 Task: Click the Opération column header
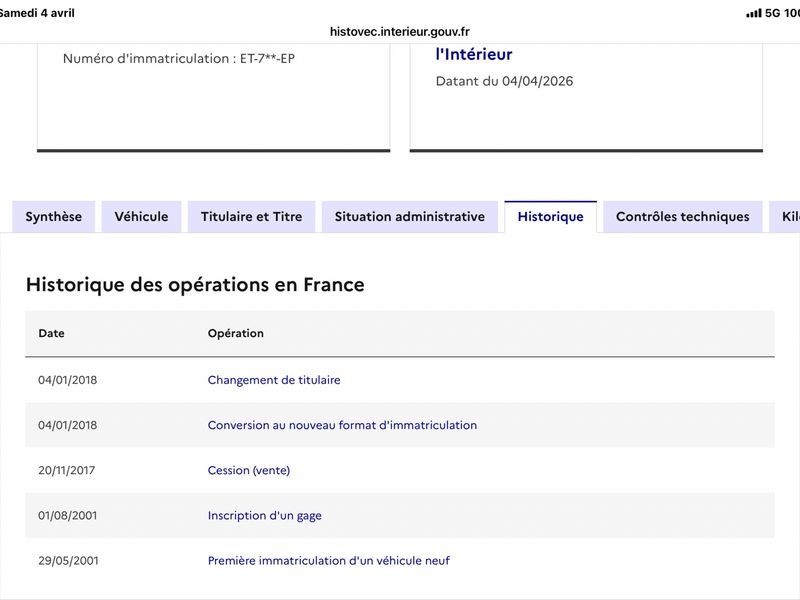[236, 333]
